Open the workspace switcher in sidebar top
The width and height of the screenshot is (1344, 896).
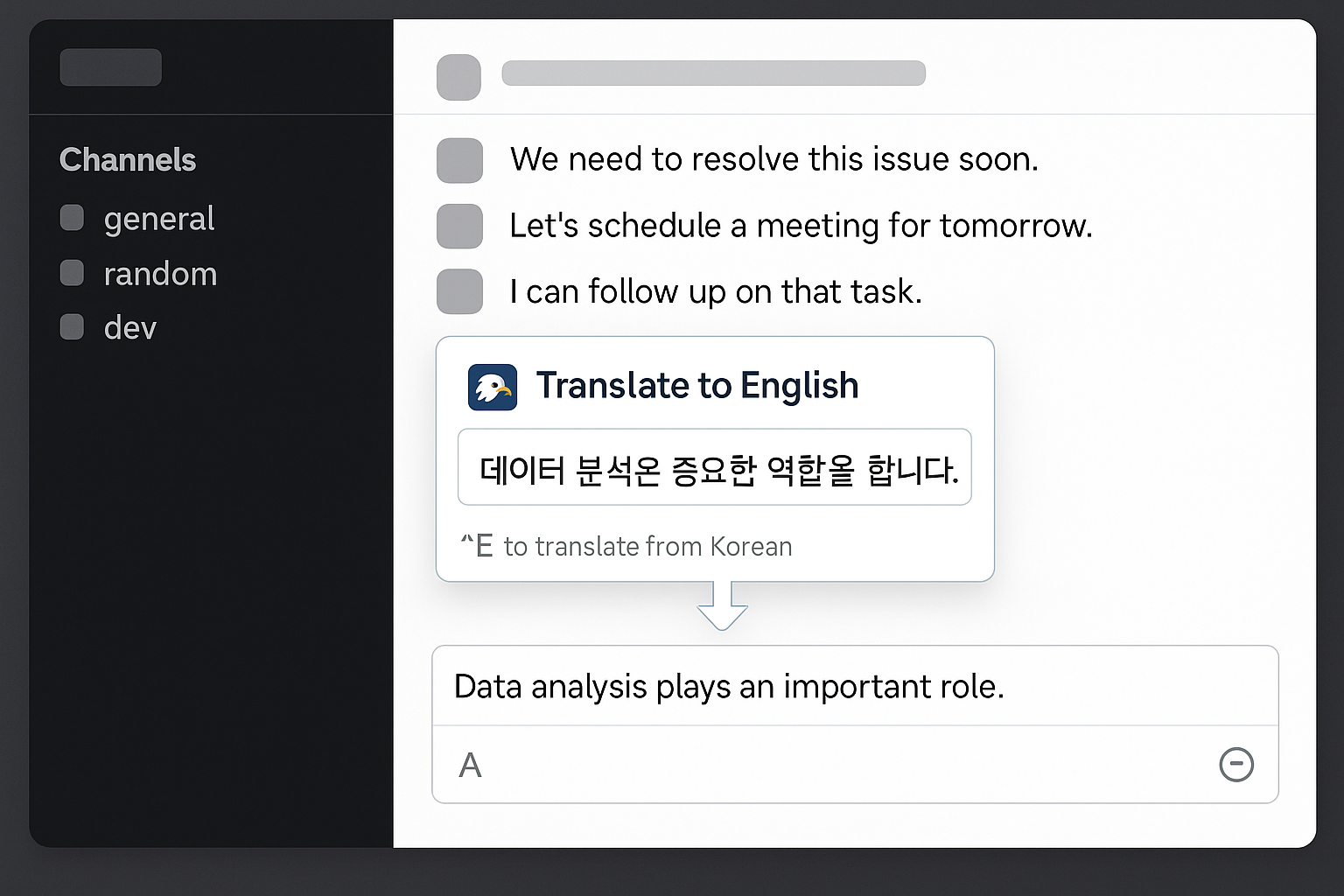pyautogui.click(x=110, y=67)
